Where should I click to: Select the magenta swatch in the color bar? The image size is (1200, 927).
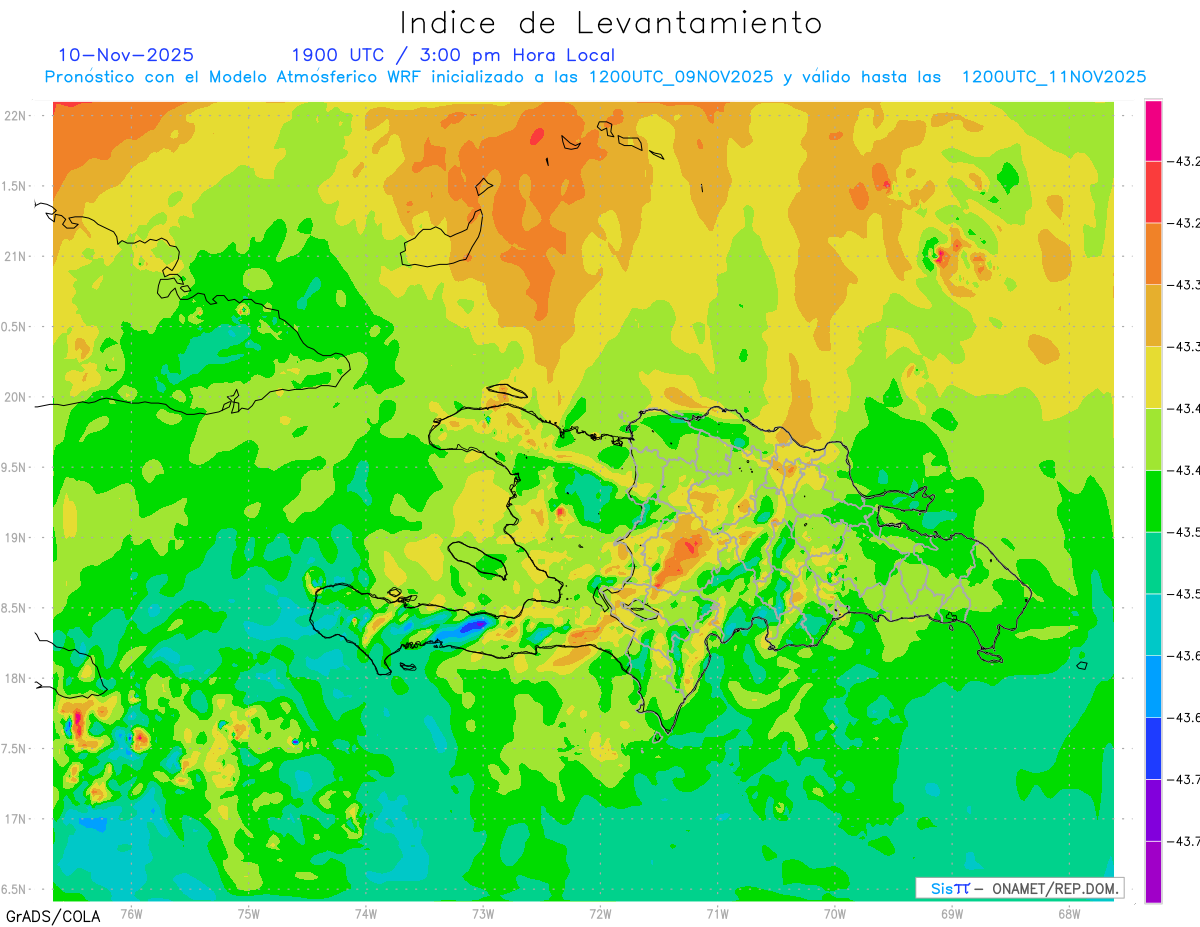(1154, 130)
